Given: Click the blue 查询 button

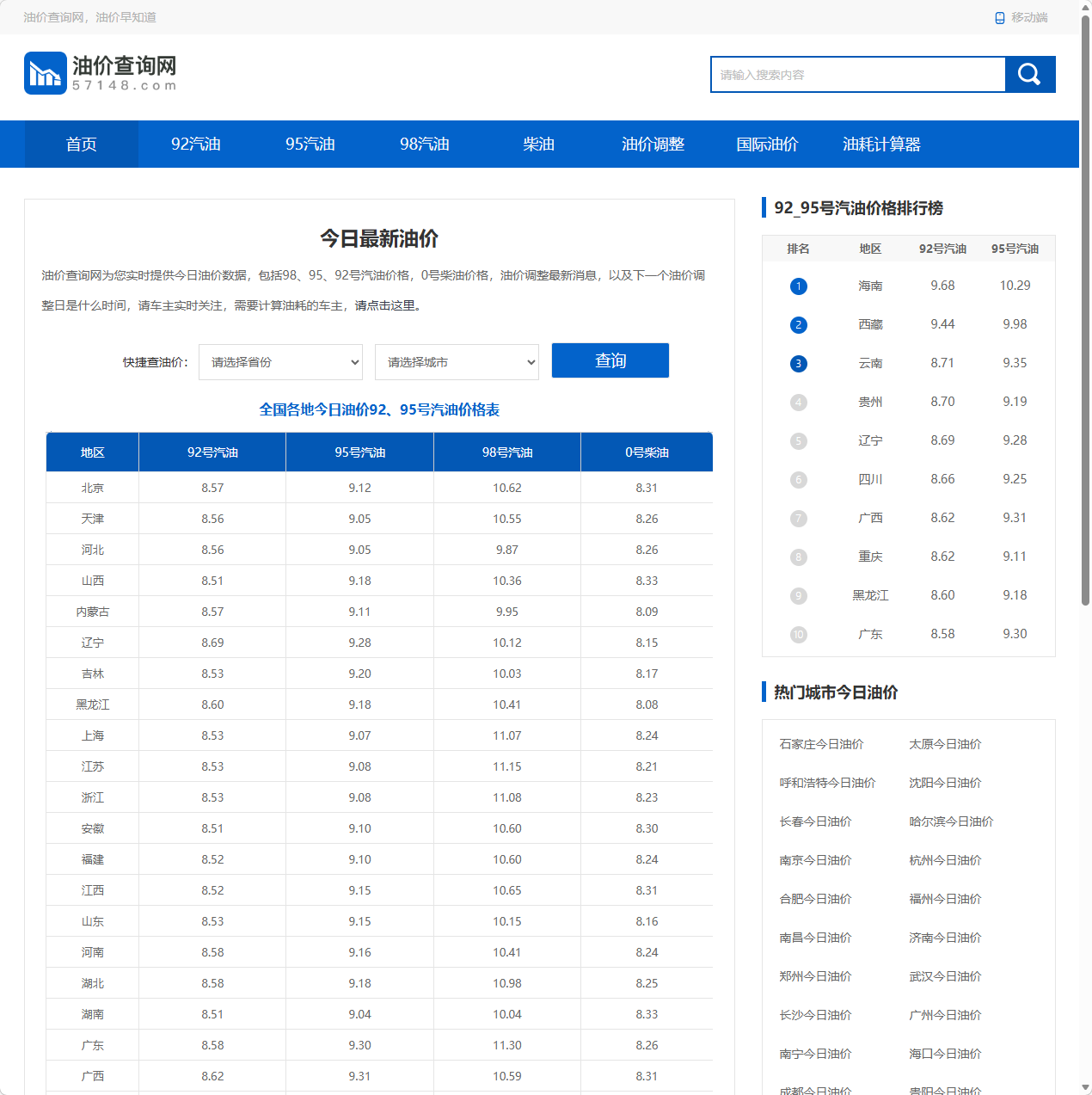Looking at the screenshot, I should tap(610, 360).
